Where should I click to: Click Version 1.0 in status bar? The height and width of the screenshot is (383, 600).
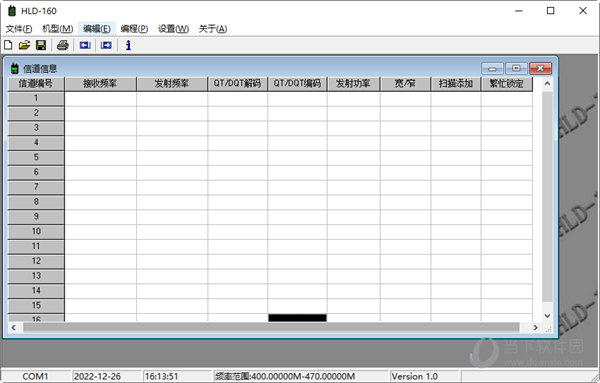[414, 376]
